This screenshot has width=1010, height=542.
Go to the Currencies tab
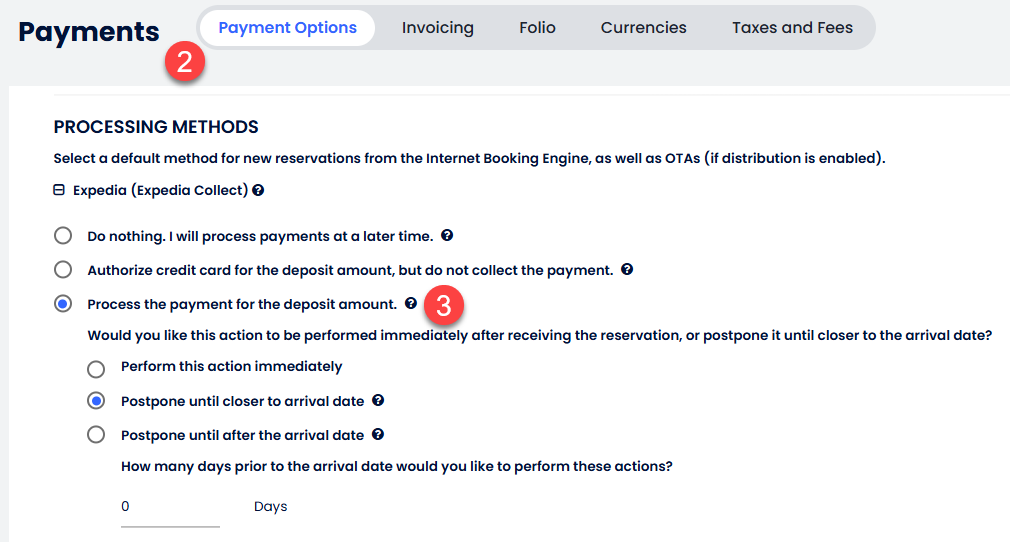[643, 28]
